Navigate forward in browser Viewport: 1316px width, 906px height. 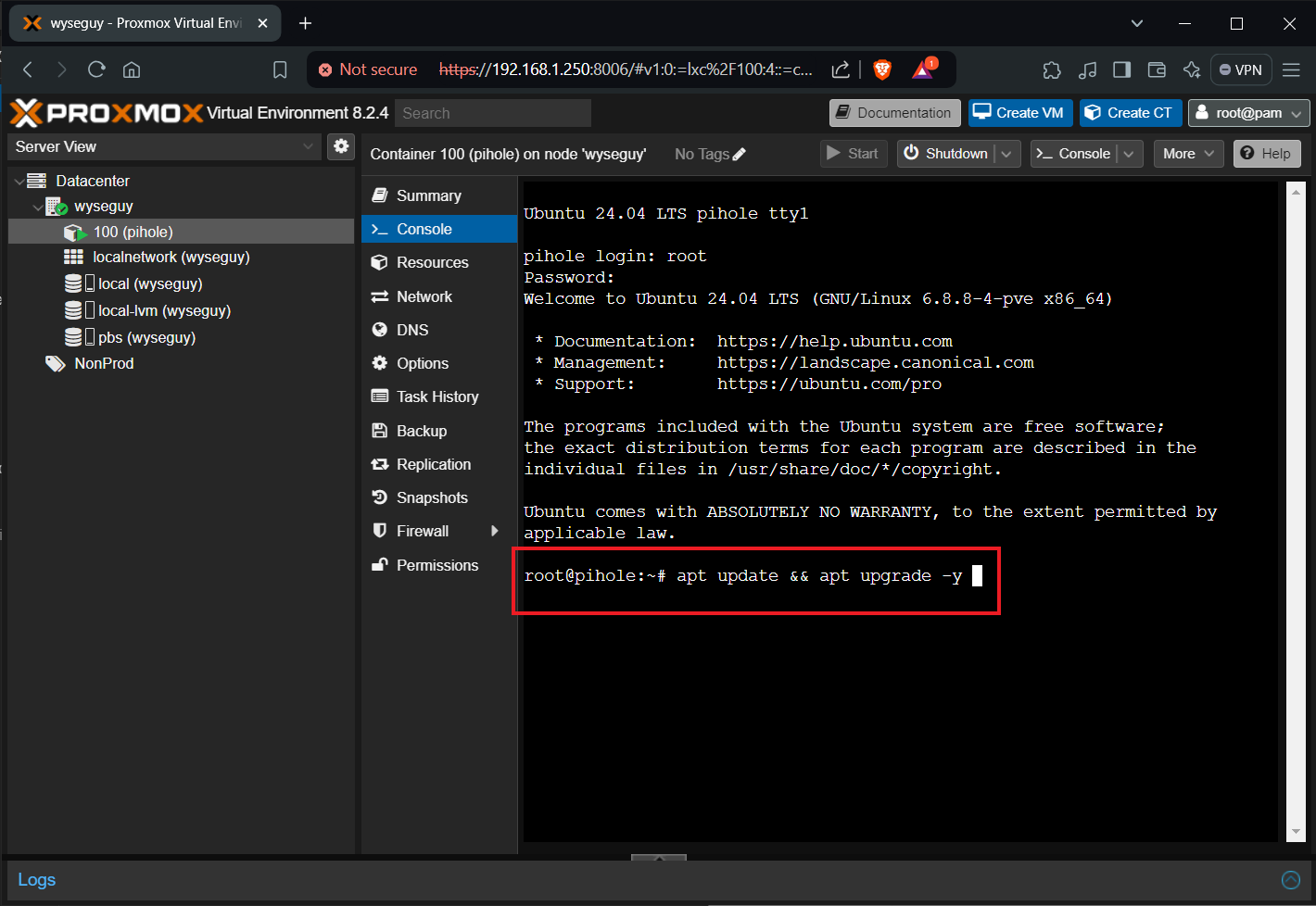[62, 69]
